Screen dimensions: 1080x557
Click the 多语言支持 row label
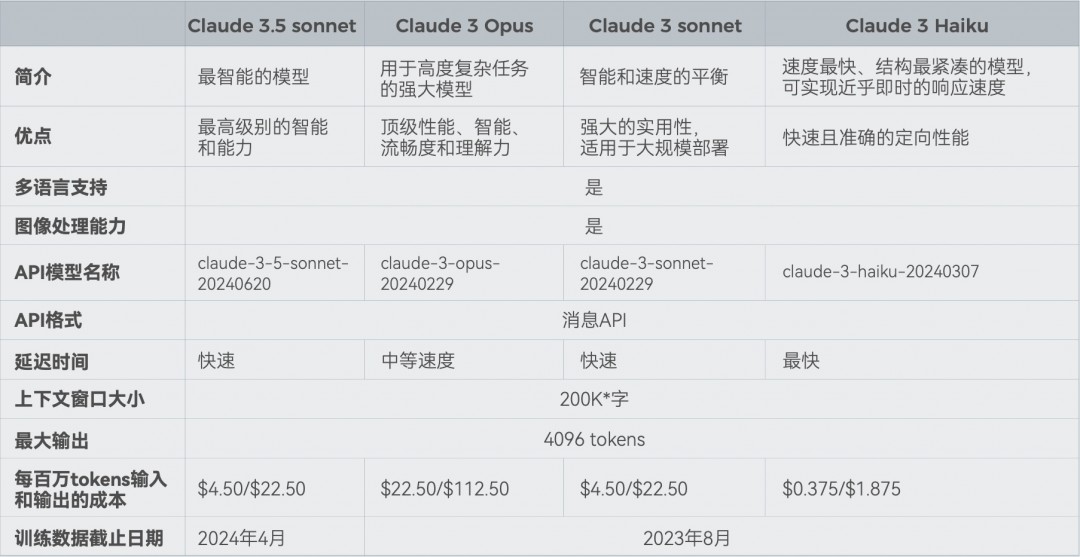61,187
